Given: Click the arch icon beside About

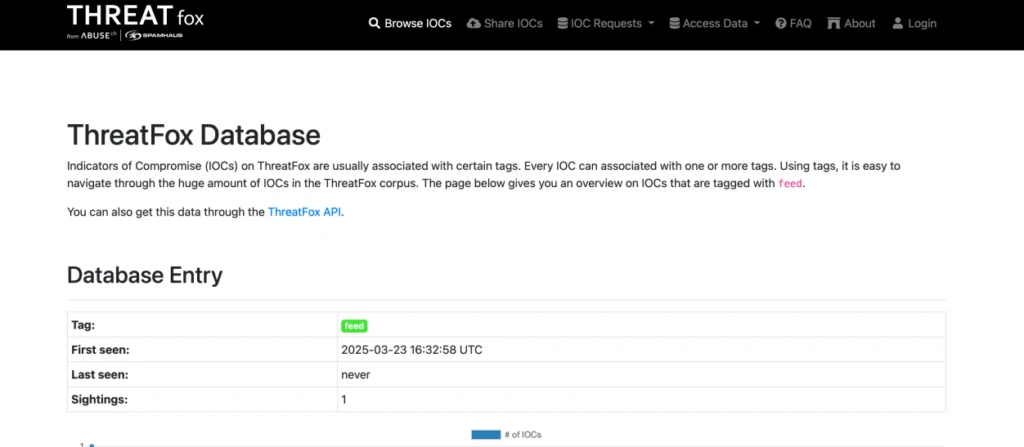Looking at the screenshot, I should [x=834, y=24].
